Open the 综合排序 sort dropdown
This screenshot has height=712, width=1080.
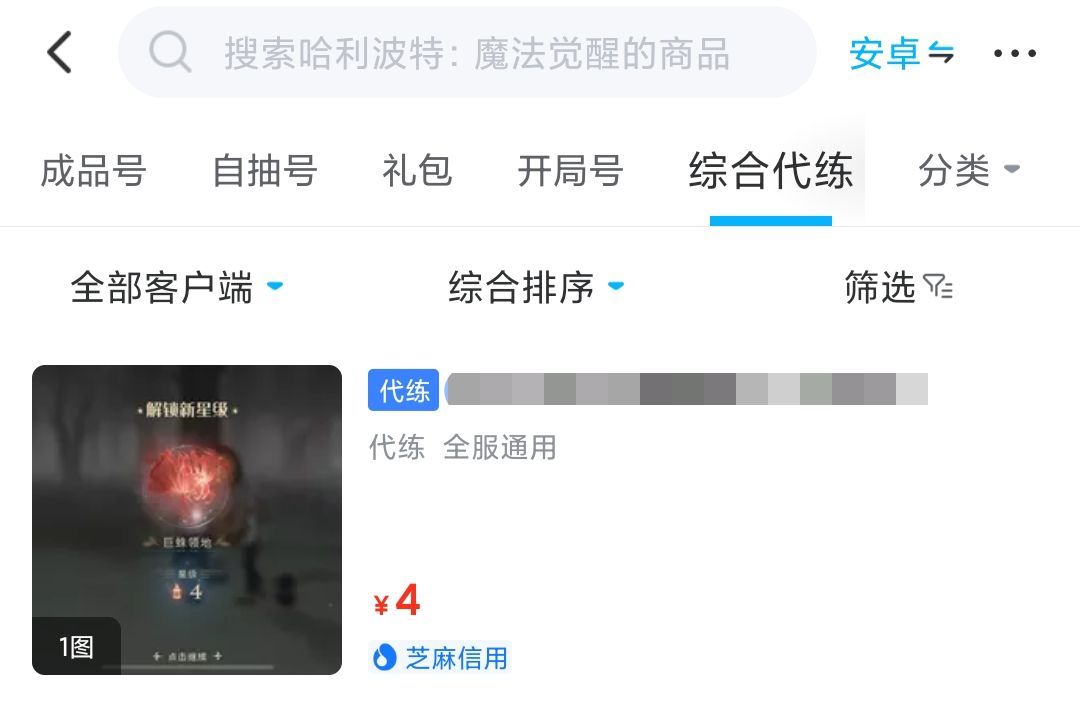537,287
